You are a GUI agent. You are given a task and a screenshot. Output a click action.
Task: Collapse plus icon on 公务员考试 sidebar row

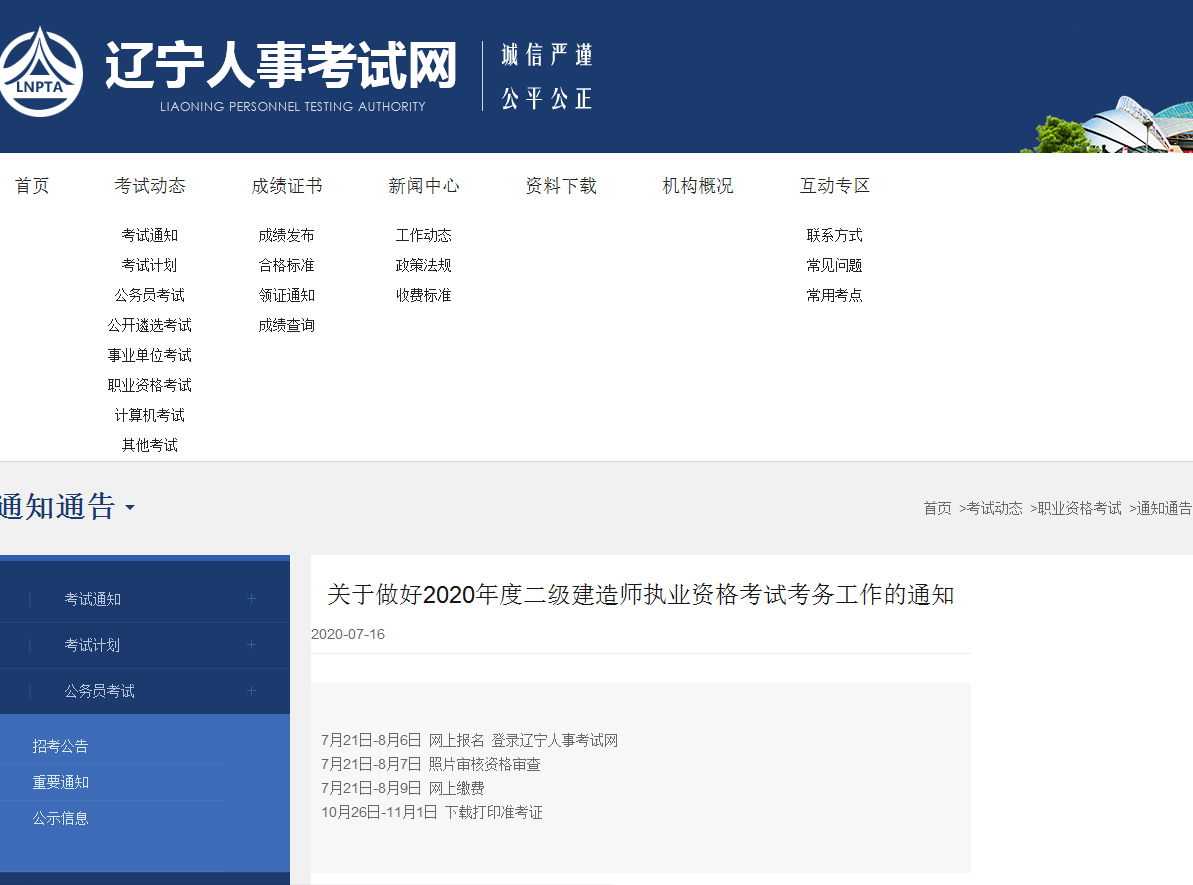pyautogui.click(x=251, y=690)
